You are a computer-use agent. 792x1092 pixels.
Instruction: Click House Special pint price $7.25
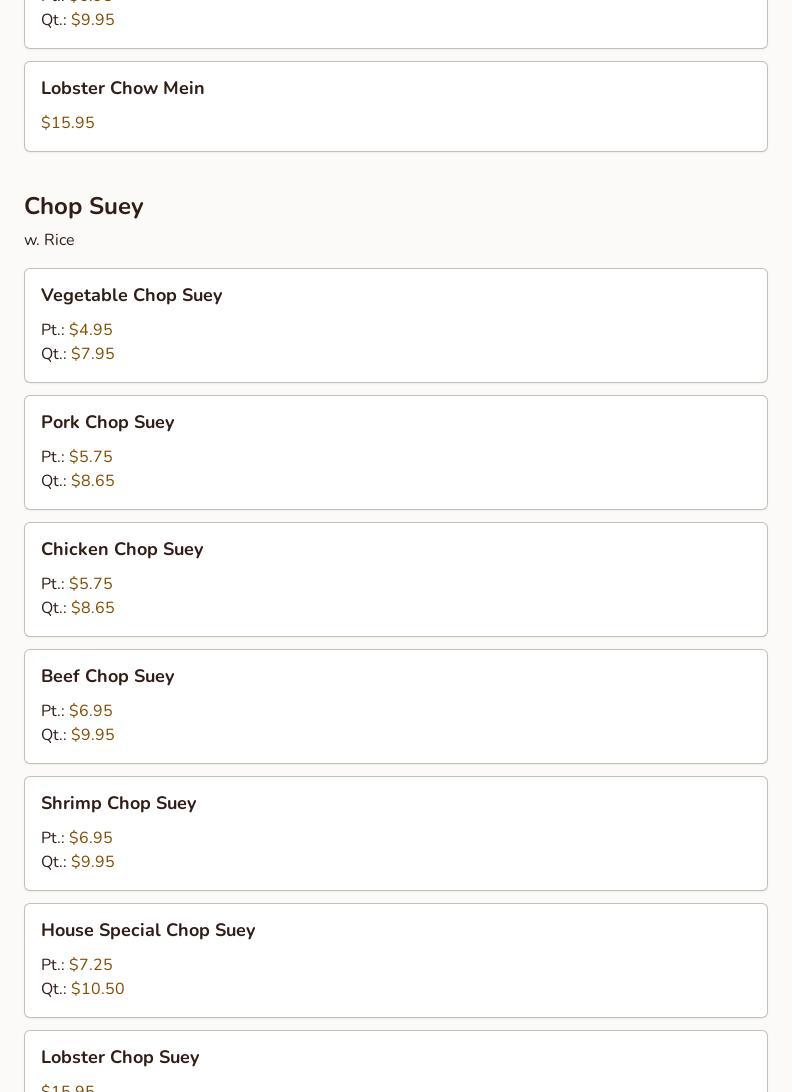pos(91,965)
